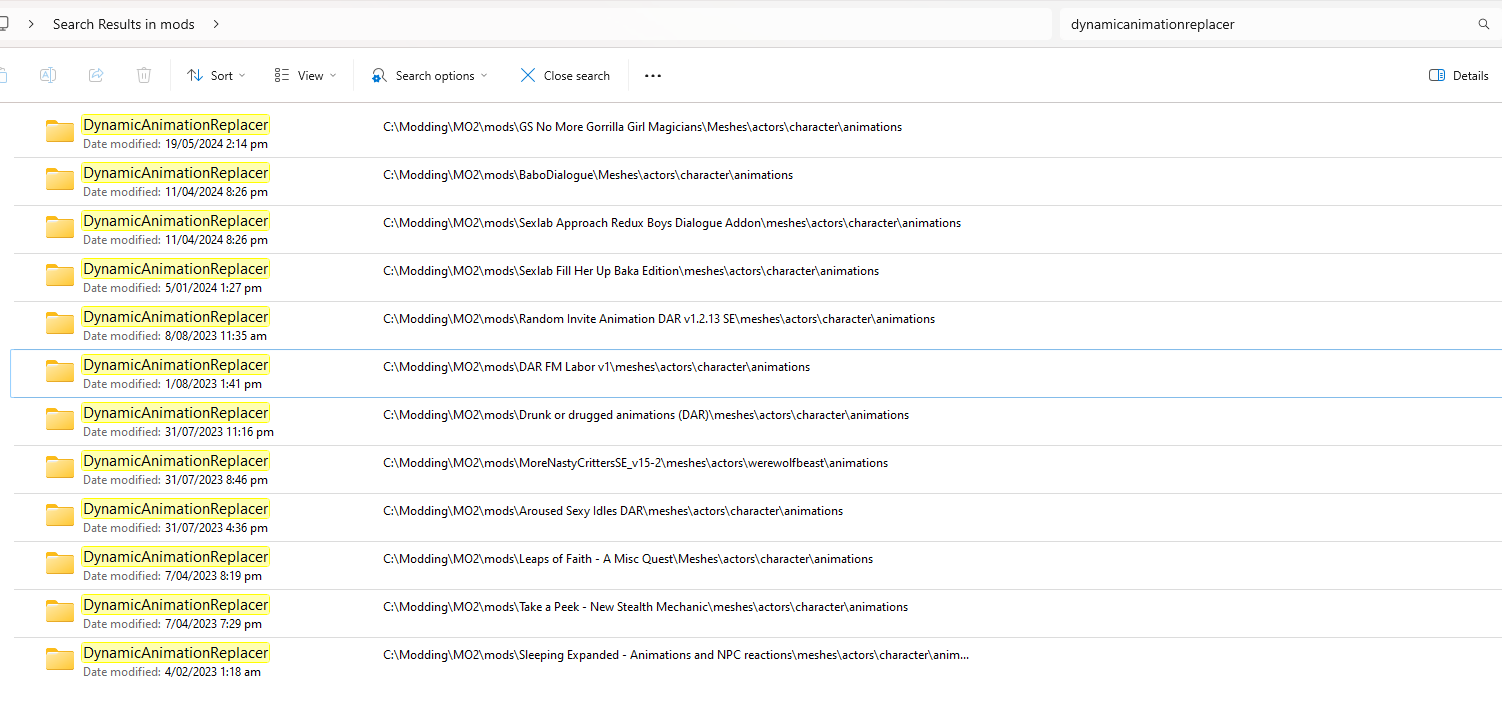
Task: Expand chevron before Search Results in mods
Action: click(x=32, y=24)
